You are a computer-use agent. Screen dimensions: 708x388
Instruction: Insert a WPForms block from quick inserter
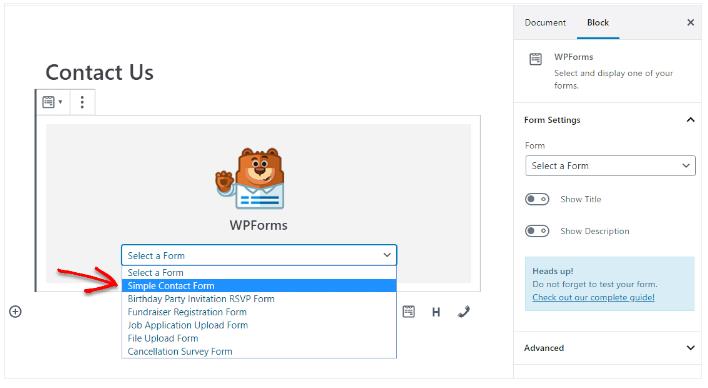pyautogui.click(x=409, y=312)
